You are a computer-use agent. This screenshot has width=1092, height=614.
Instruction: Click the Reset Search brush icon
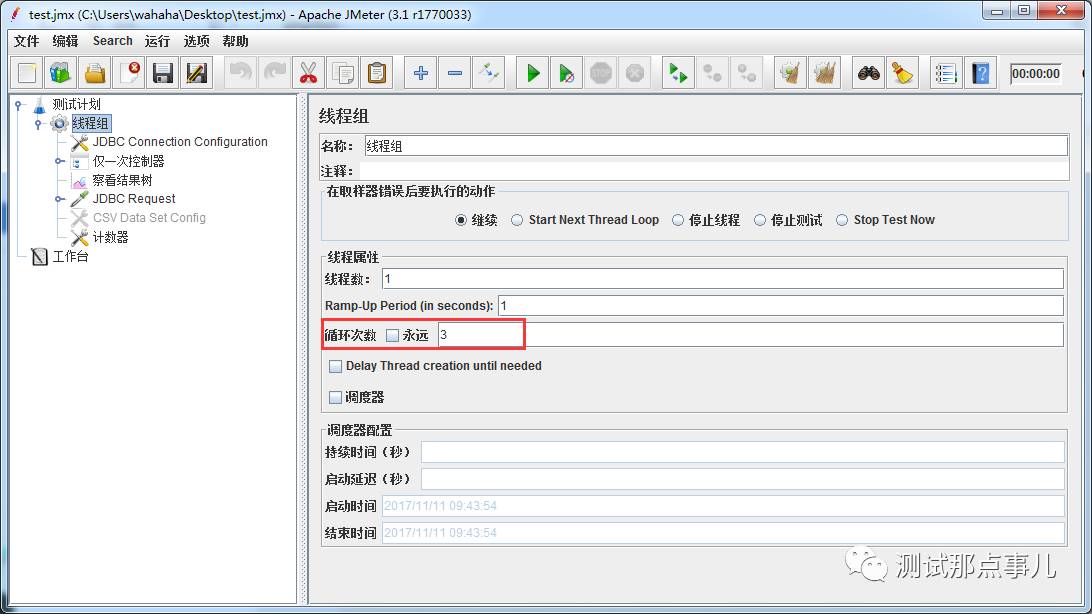[903, 73]
